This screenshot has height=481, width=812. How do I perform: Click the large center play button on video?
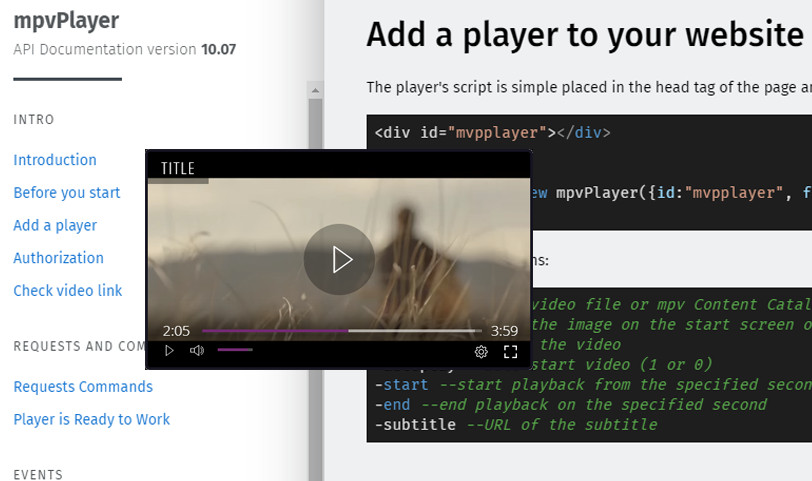[339, 259]
